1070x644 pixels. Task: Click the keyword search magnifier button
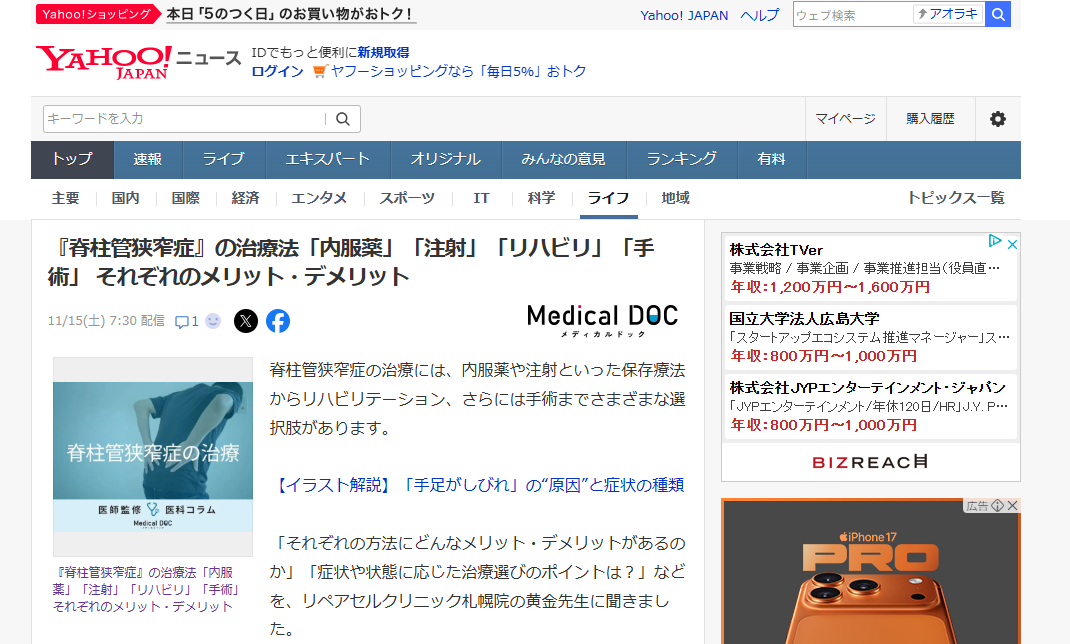[343, 119]
